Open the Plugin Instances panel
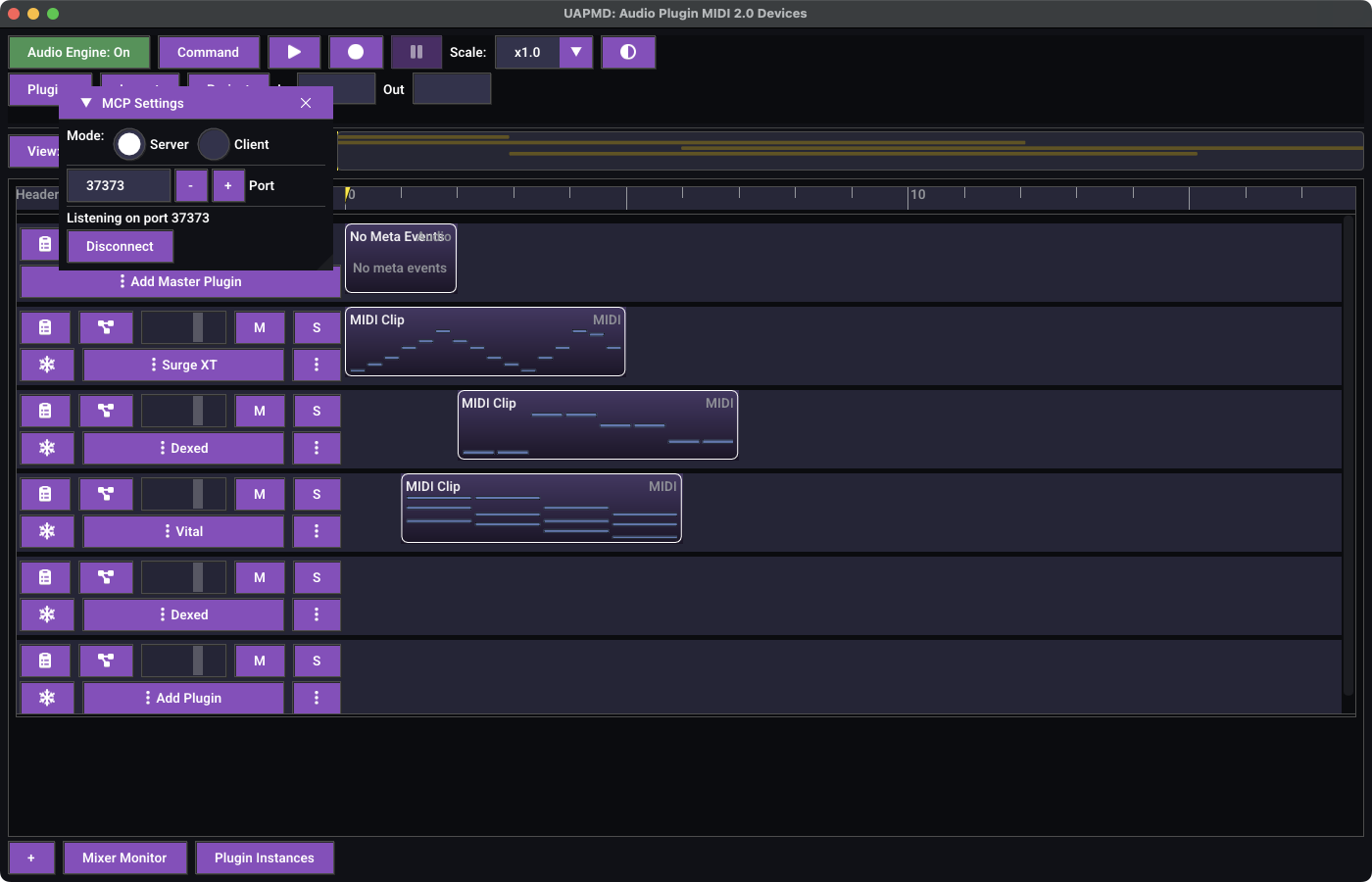The height and width of the screenshot is (882, 1372). [x=265, y=857]
